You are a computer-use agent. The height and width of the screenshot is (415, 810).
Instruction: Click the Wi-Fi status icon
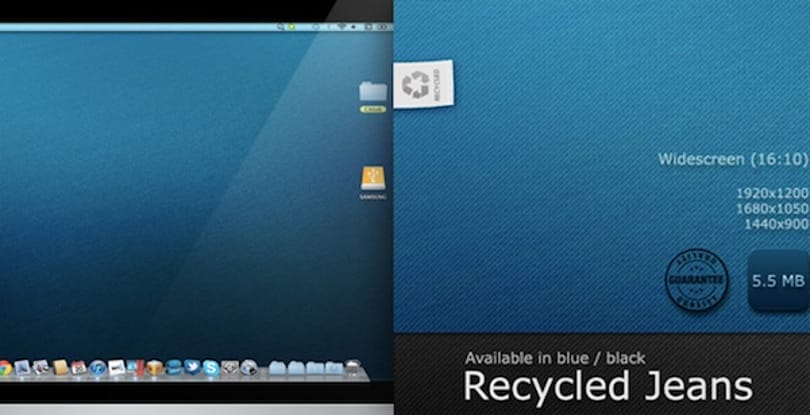[341, 27]
